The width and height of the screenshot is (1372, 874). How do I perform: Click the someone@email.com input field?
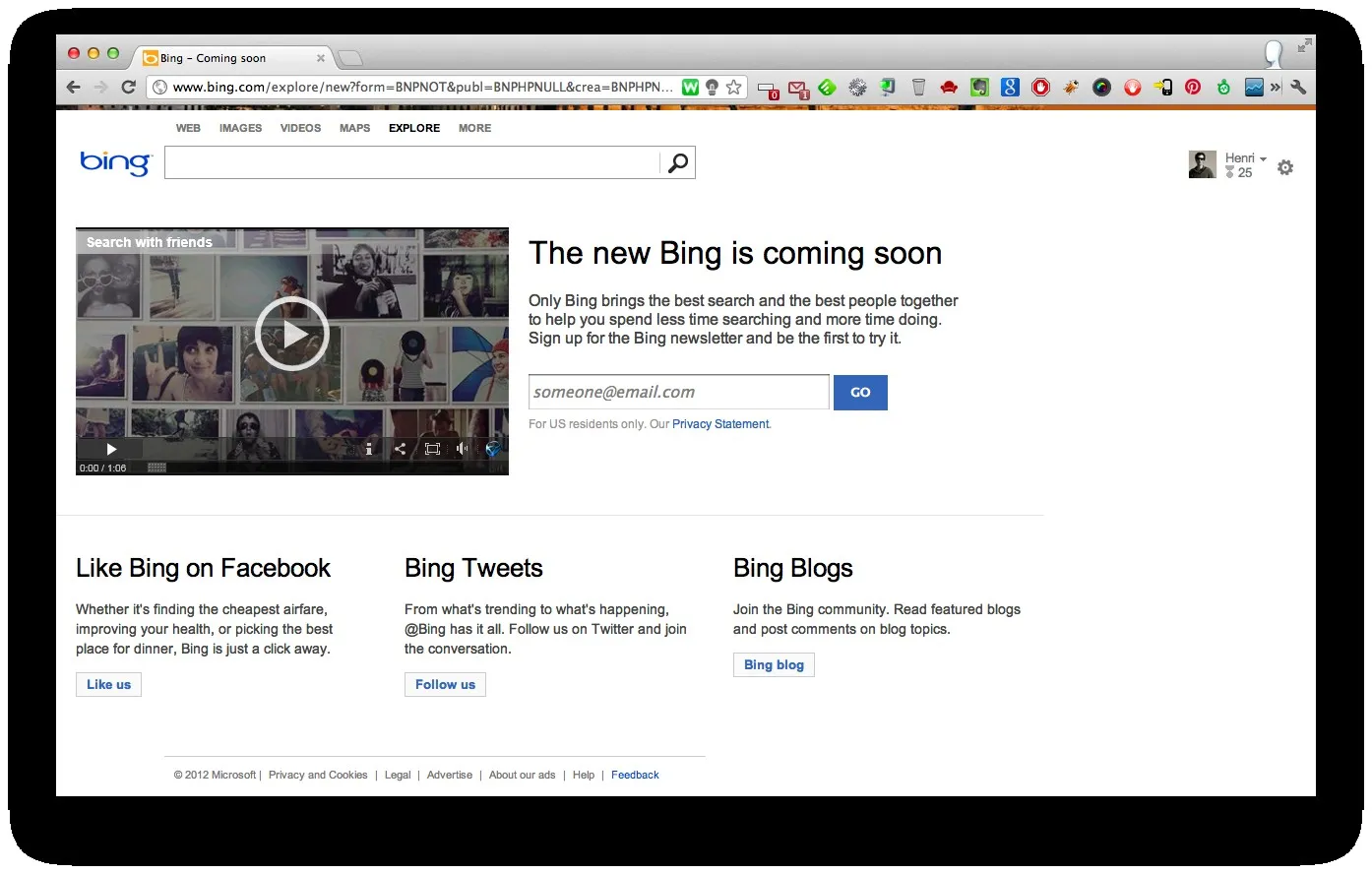pos(679,393)
